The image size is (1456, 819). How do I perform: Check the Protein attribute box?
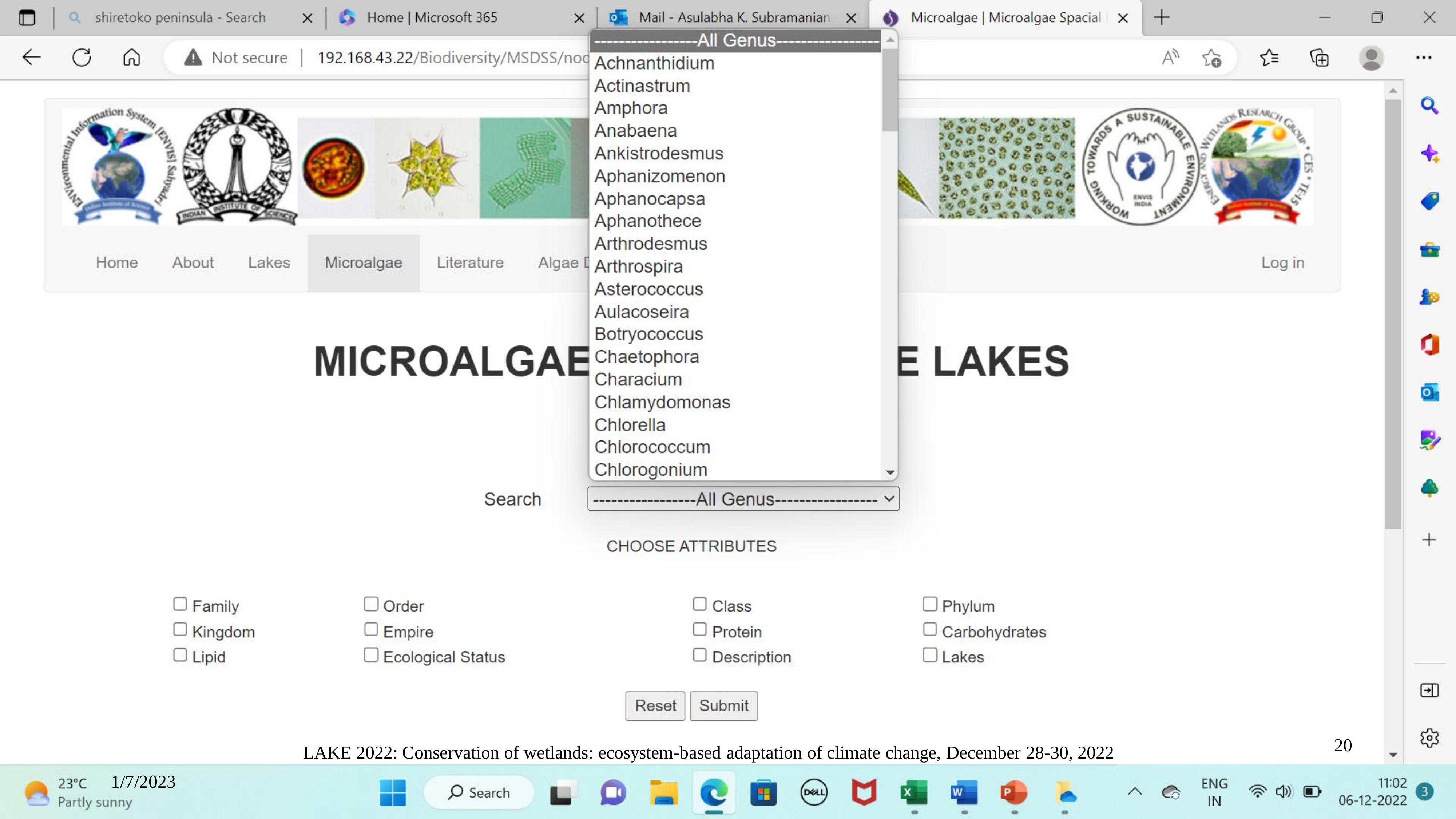(700, 630)
